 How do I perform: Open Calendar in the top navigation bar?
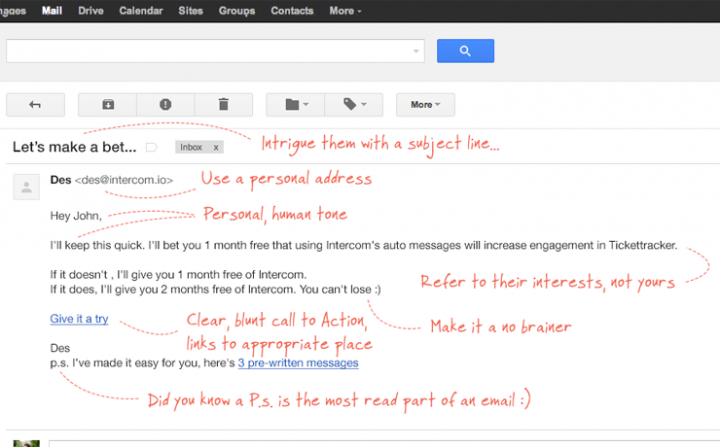click(x=141, y=11)
